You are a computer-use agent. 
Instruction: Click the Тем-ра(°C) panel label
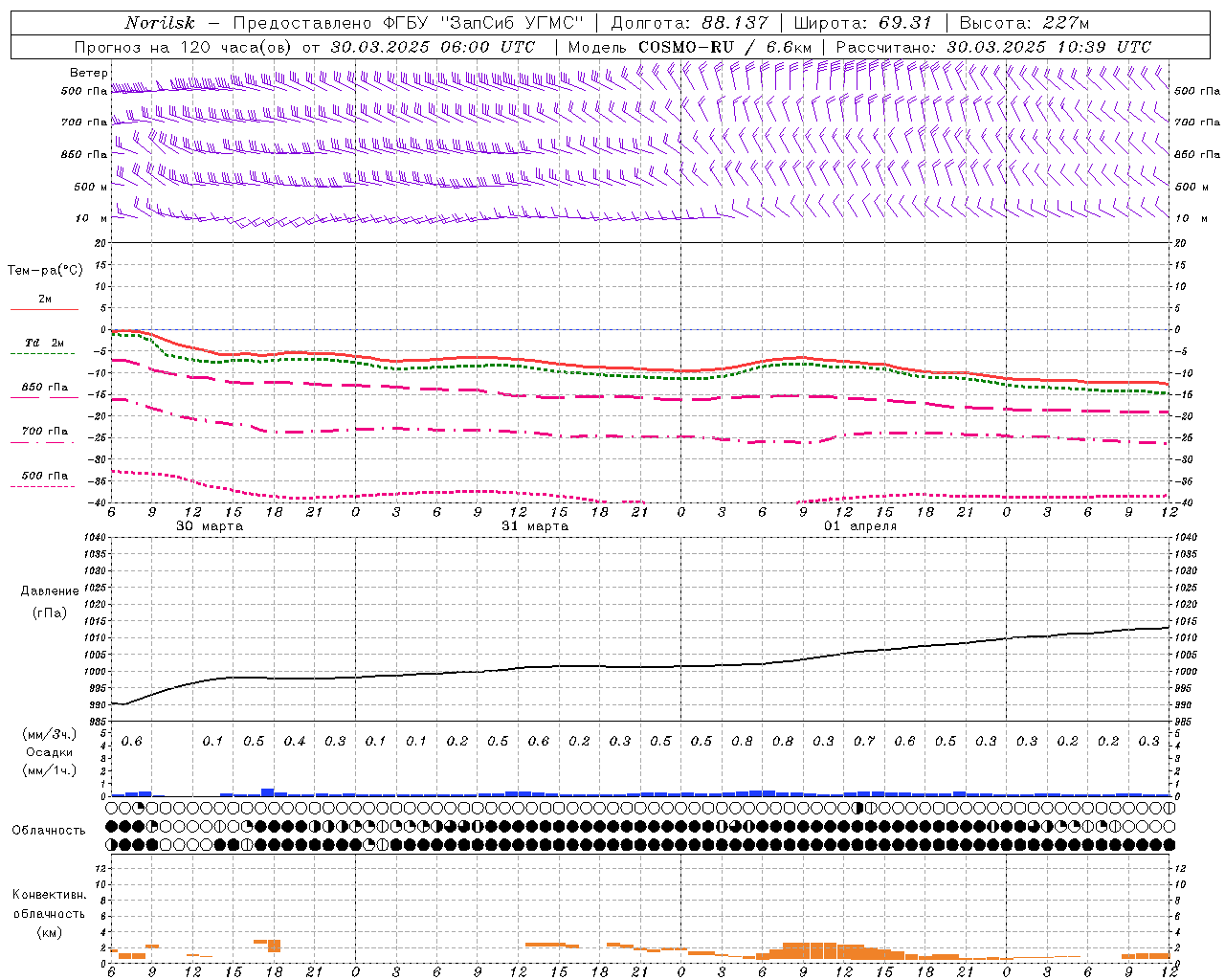(x=45, y=271)
